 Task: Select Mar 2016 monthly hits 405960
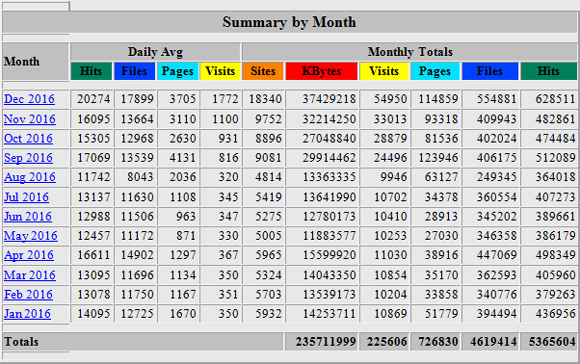(555, 275)
